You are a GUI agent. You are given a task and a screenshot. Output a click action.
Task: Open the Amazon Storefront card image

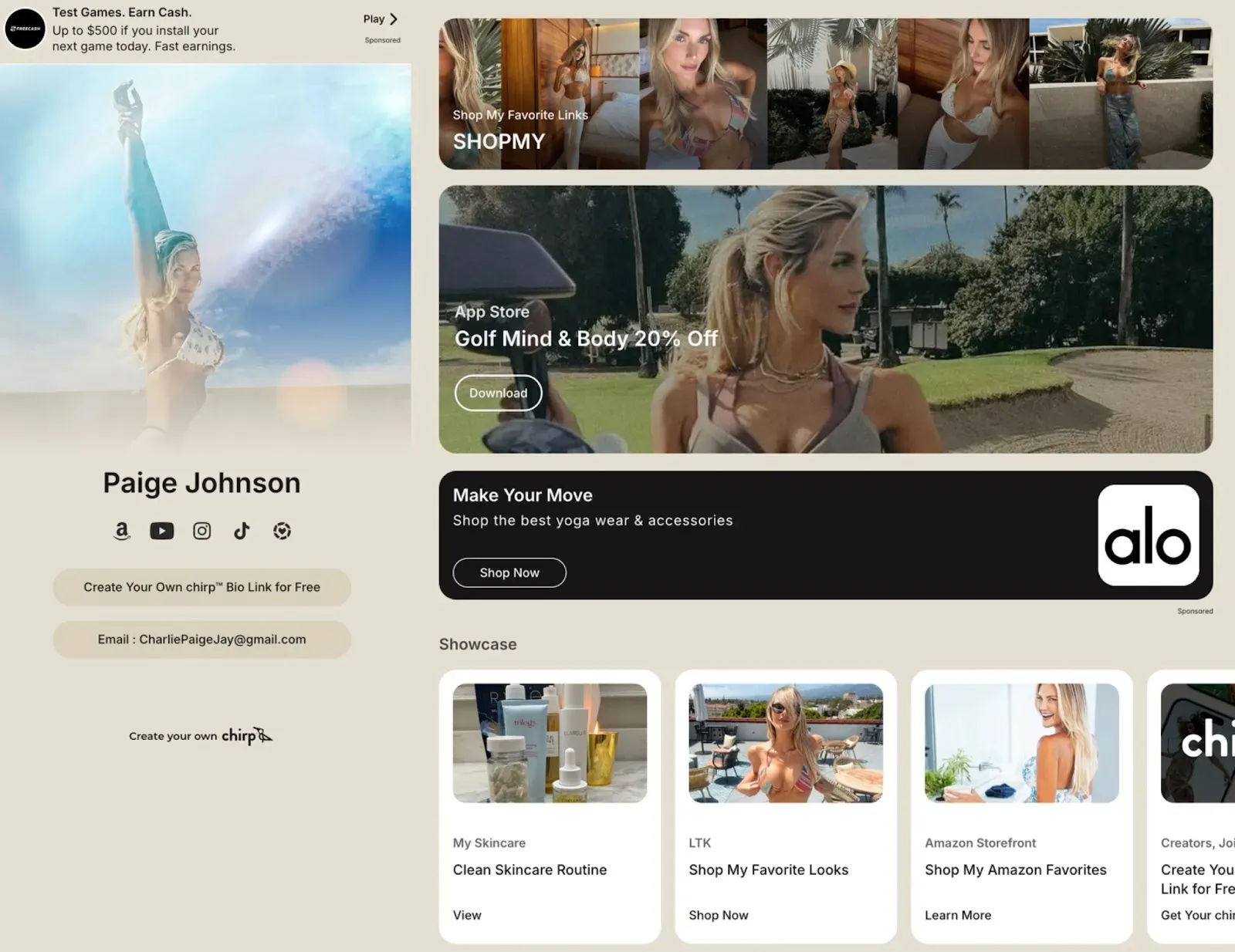point(1021,743)
